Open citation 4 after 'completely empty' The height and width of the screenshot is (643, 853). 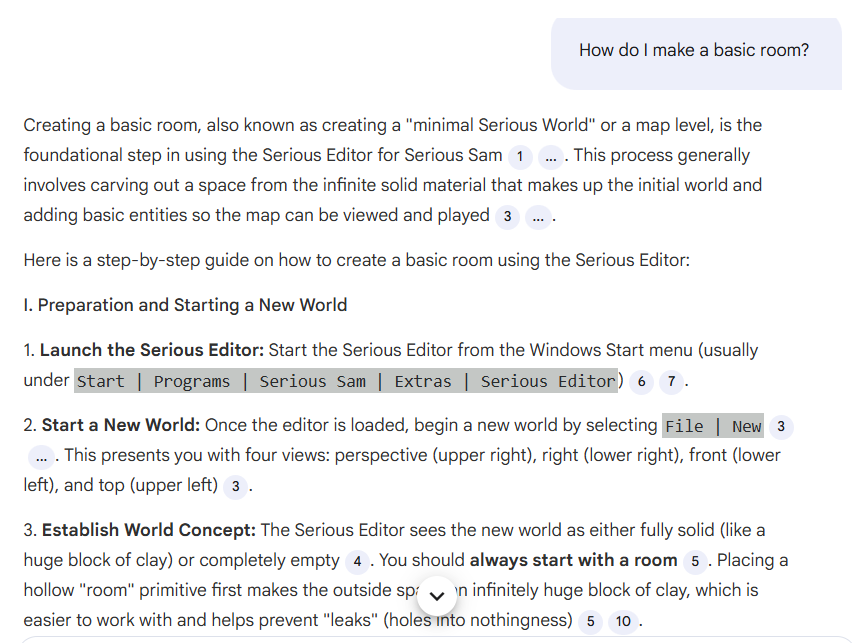(357, 561)
